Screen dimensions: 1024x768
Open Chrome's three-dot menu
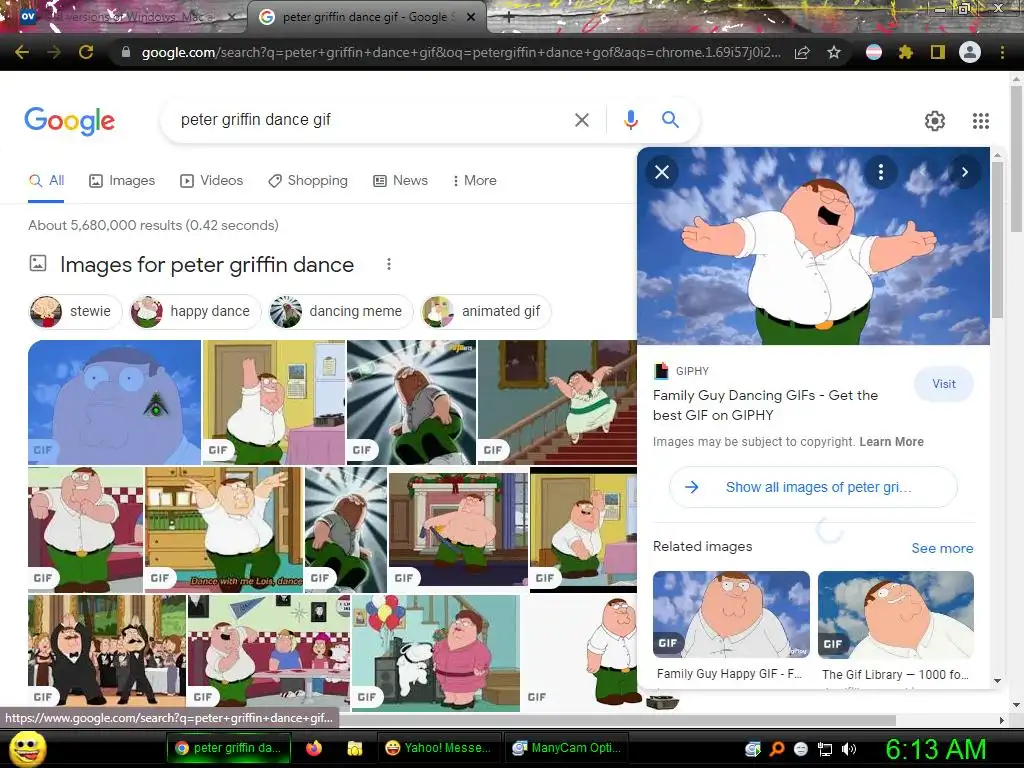click(1002, 52)
